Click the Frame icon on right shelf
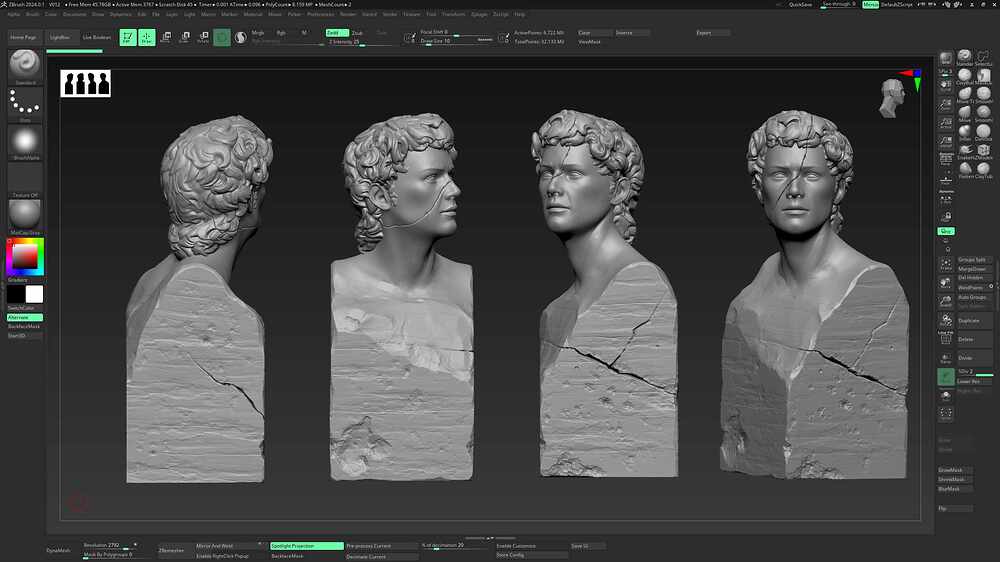1000x562 pixels. [x=946, y=264]
